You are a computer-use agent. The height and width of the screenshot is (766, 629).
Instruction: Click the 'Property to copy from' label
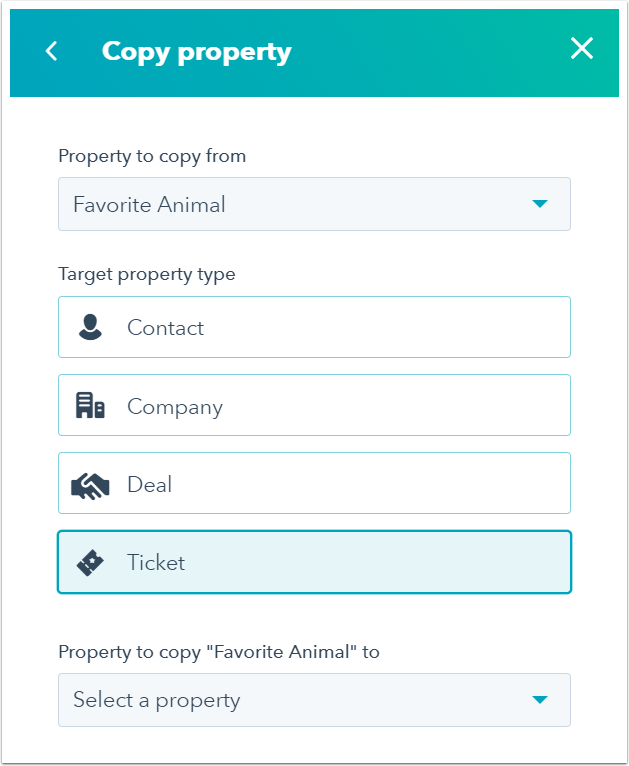152,156
